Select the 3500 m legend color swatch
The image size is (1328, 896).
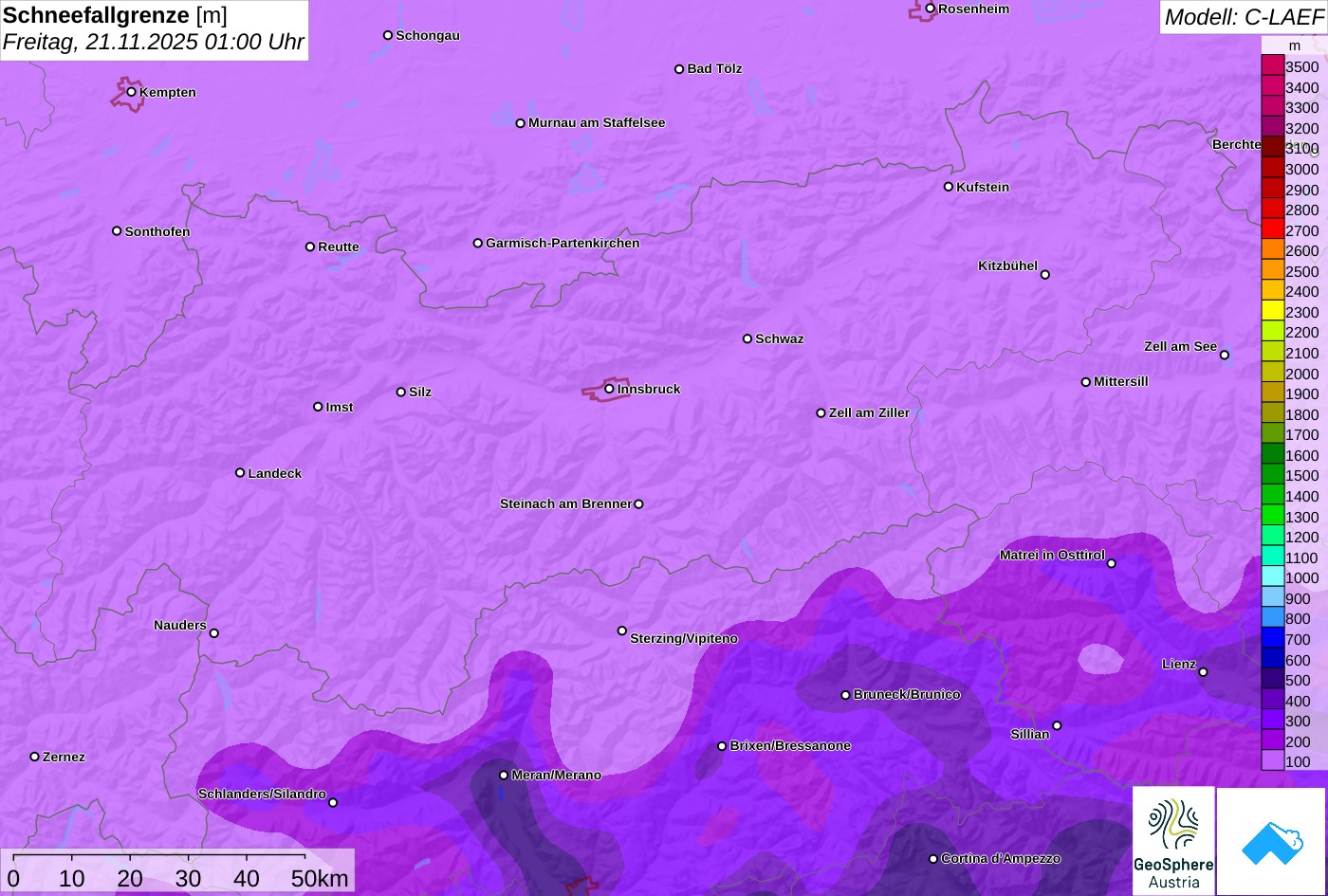(1272, 66)
